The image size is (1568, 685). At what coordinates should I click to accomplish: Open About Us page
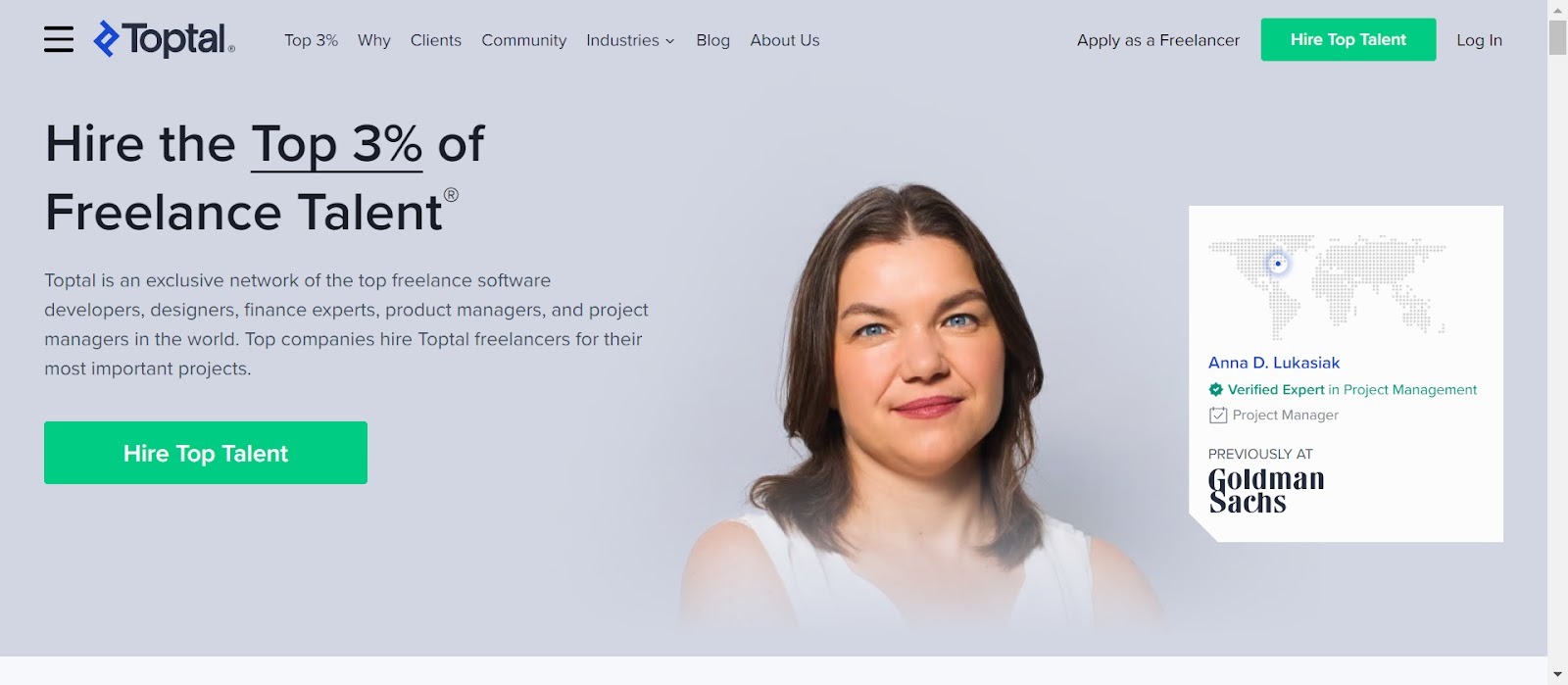click(785, 40)
